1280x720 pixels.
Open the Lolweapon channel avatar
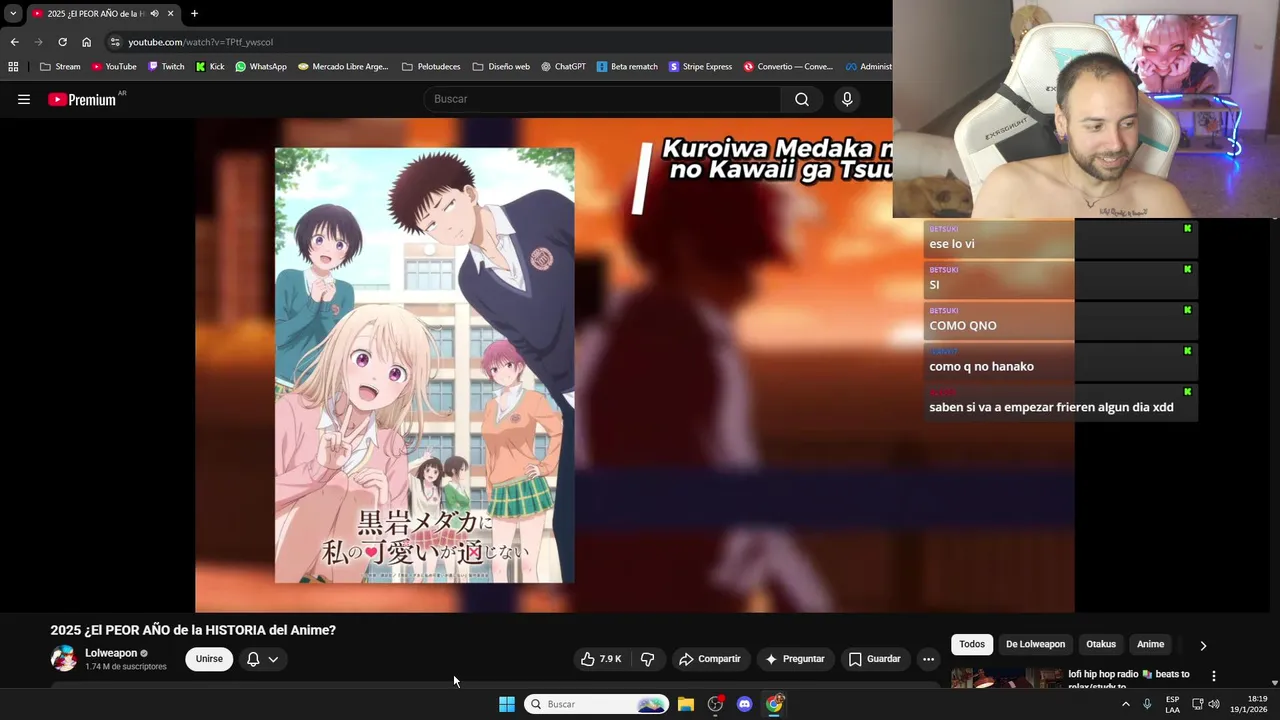coord(63,658)
